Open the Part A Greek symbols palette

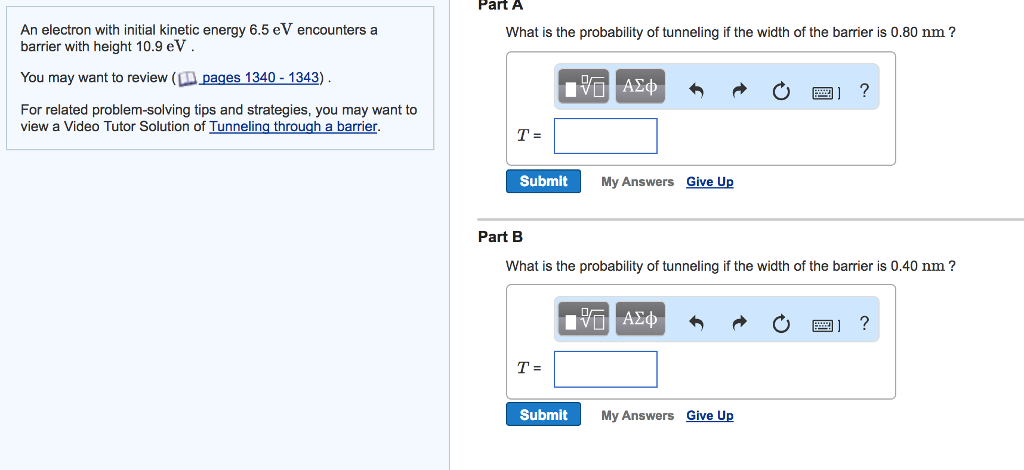(x=639, y=88)
